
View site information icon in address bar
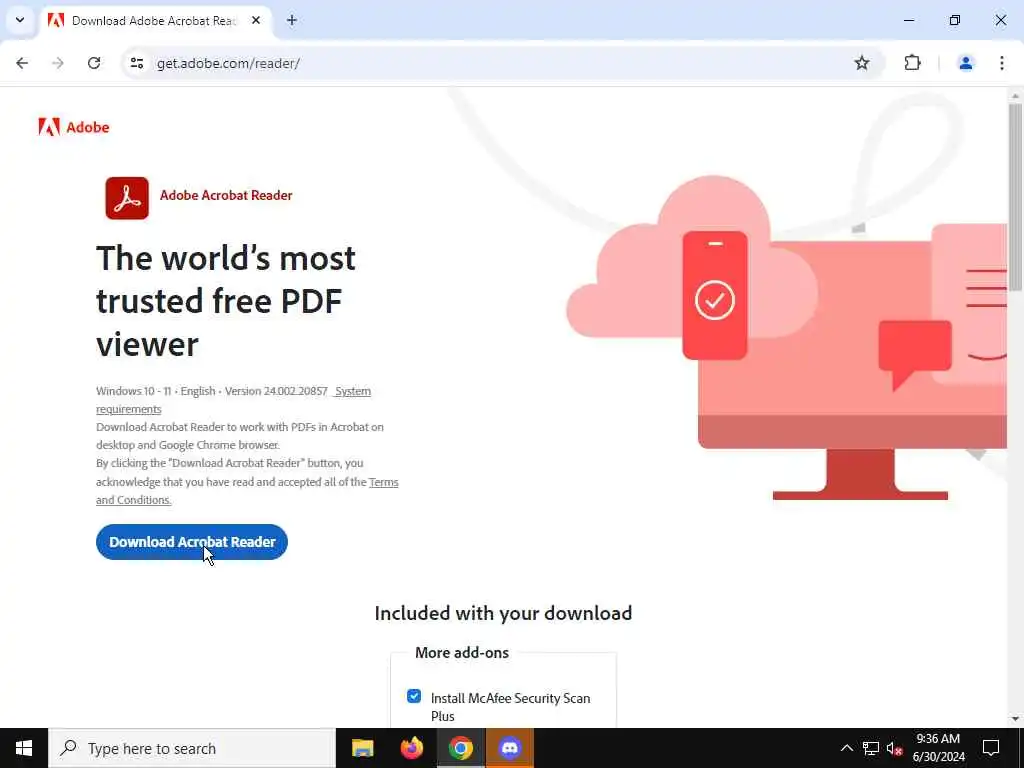136,63
